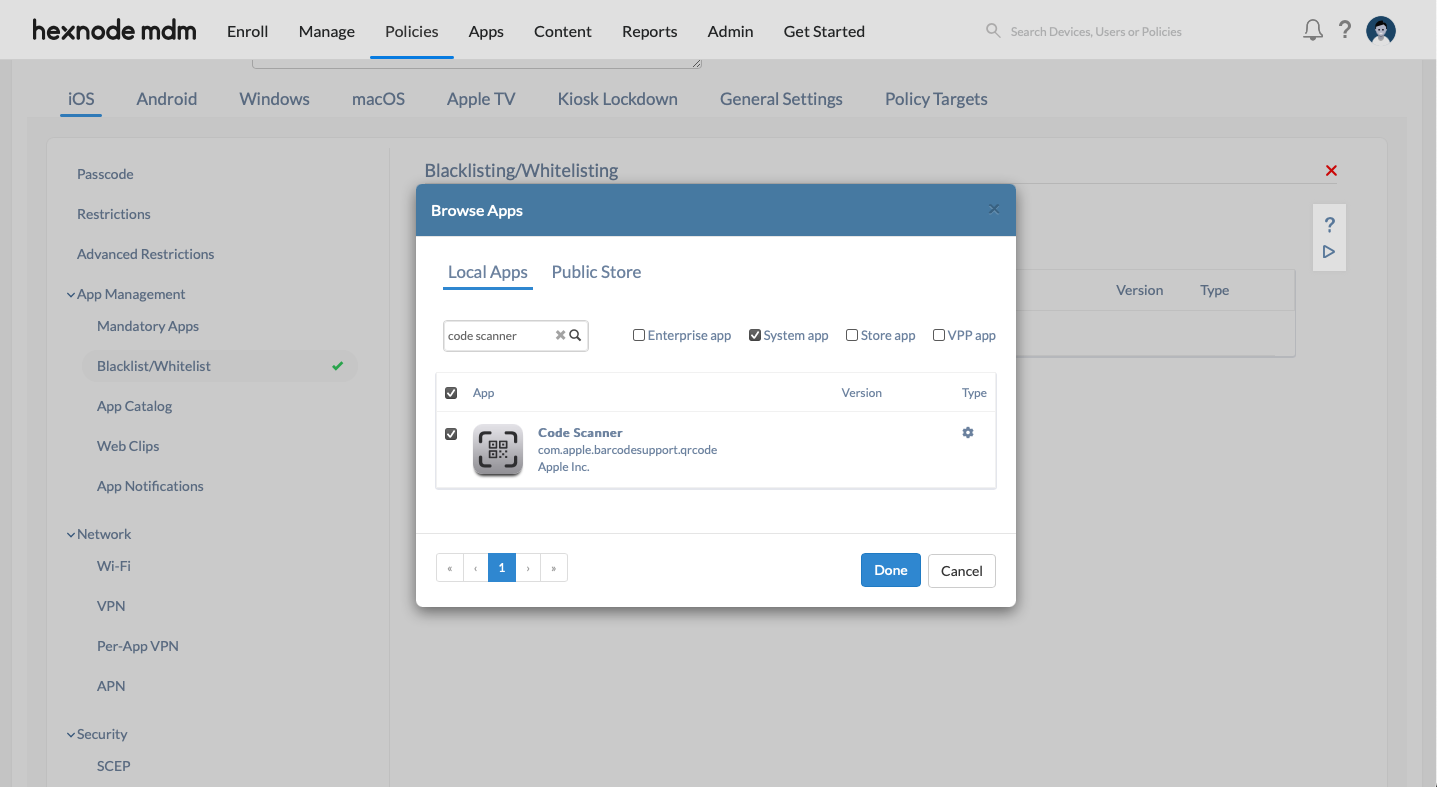Viewport: 1437px width, 787px height.
Task: Open the Reports menu
Action: click(x=649, y=31)
